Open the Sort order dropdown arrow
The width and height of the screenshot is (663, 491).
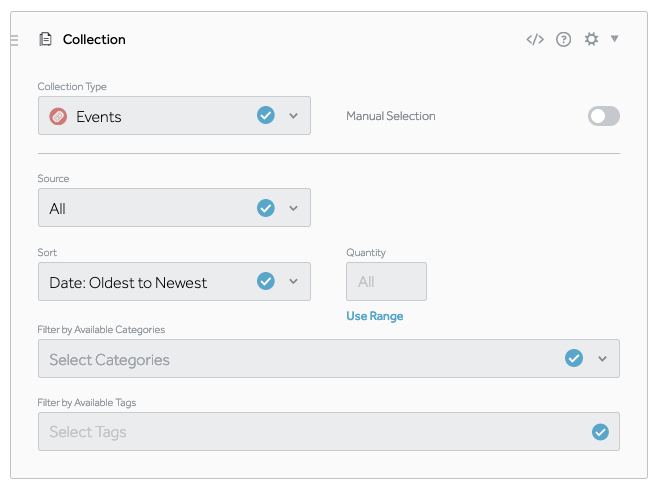pos(294,281)
